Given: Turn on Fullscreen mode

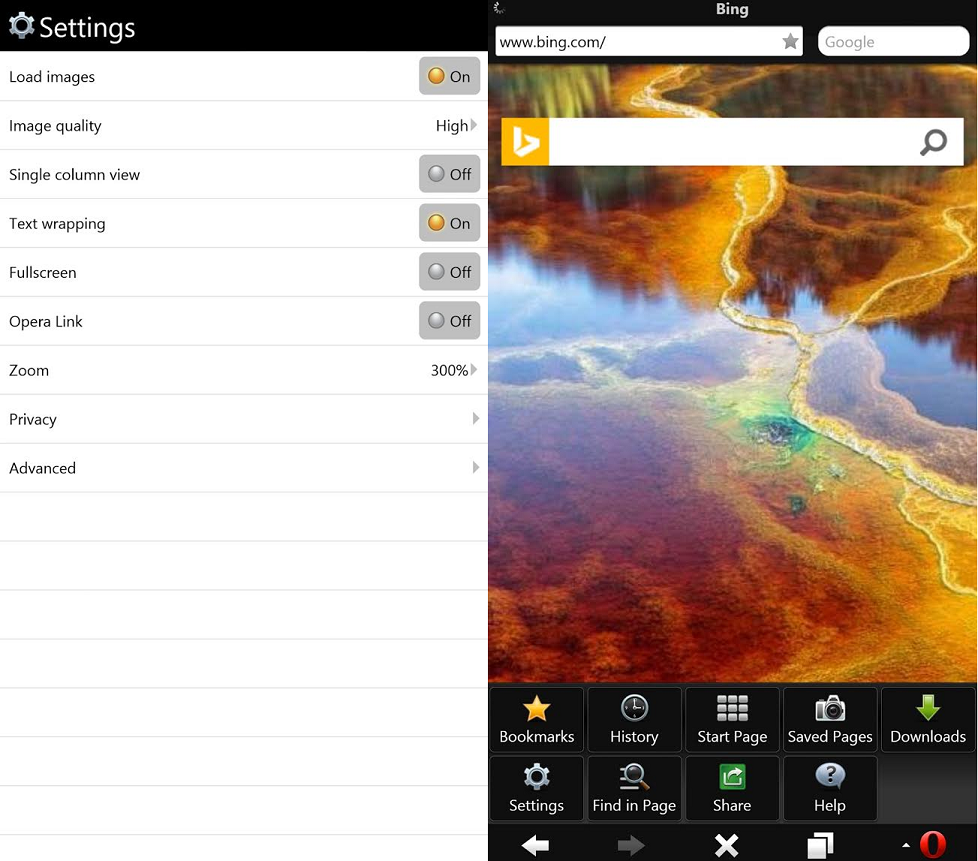Looking at the screenshot, I should (x=449, y=271).
